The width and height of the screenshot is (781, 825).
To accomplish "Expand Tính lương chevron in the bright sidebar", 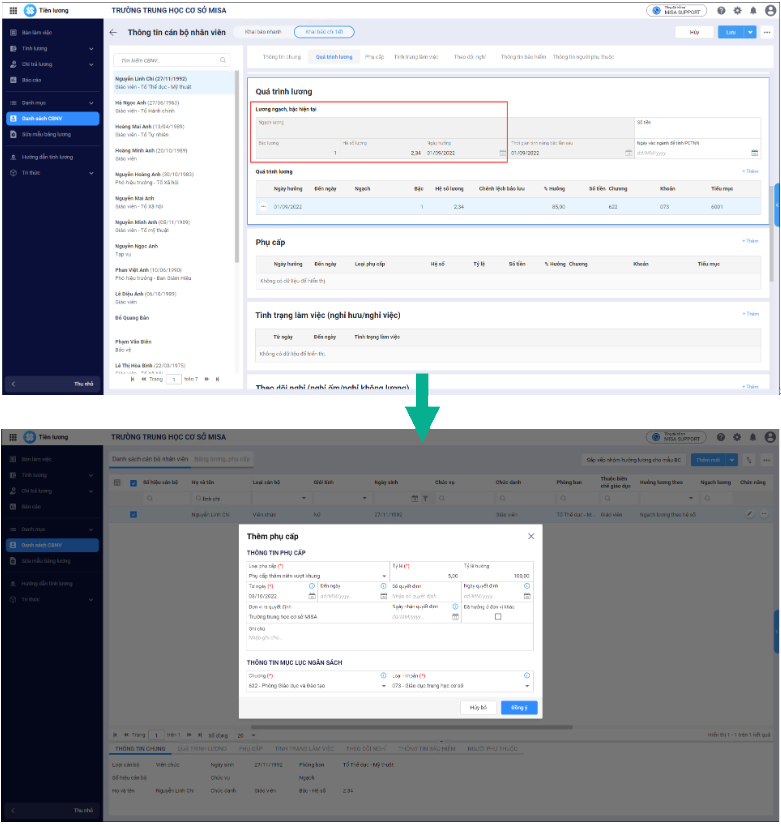I will pos(91,48).
